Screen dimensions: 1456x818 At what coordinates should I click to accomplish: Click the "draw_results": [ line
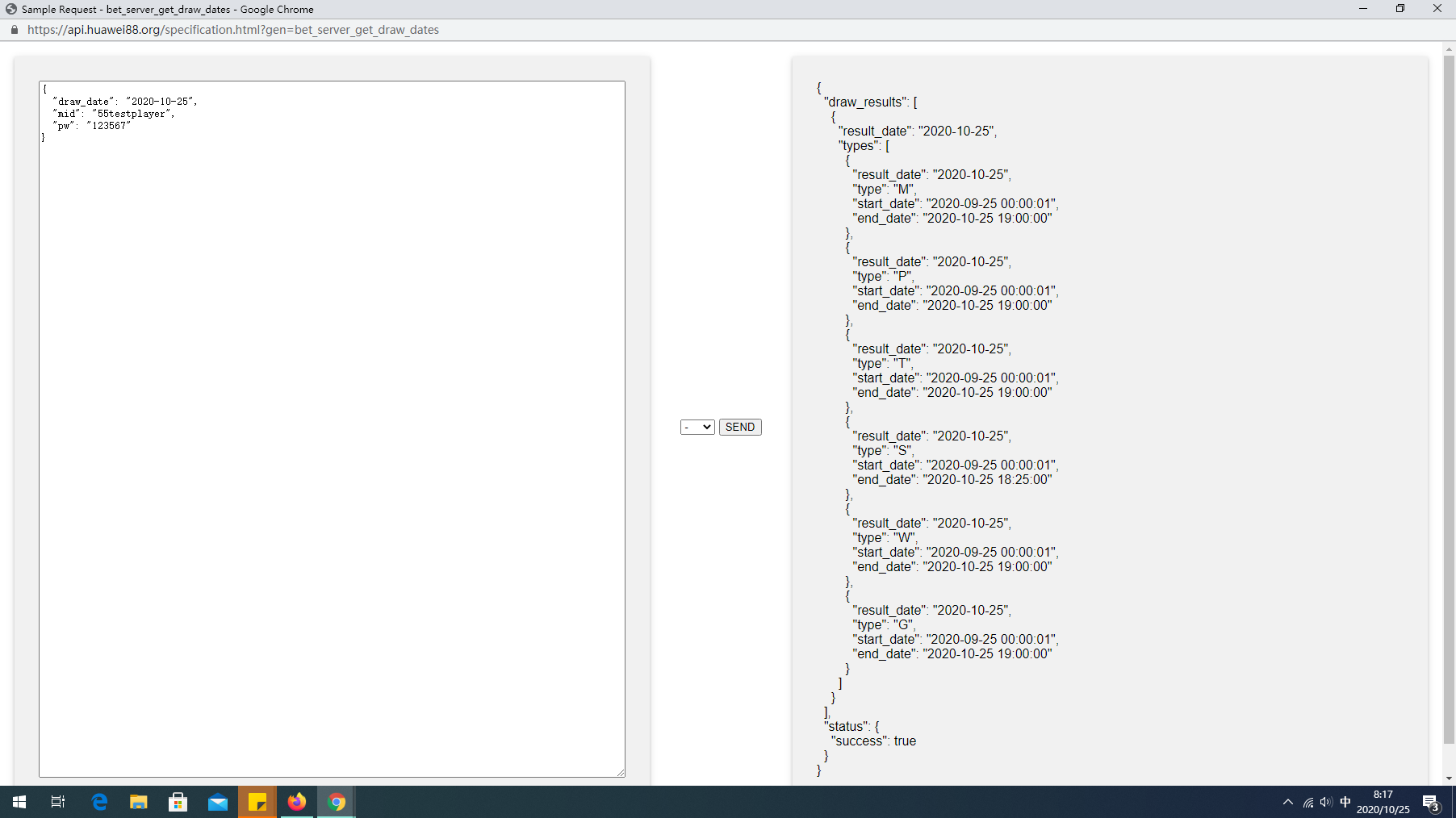[870, 102]
